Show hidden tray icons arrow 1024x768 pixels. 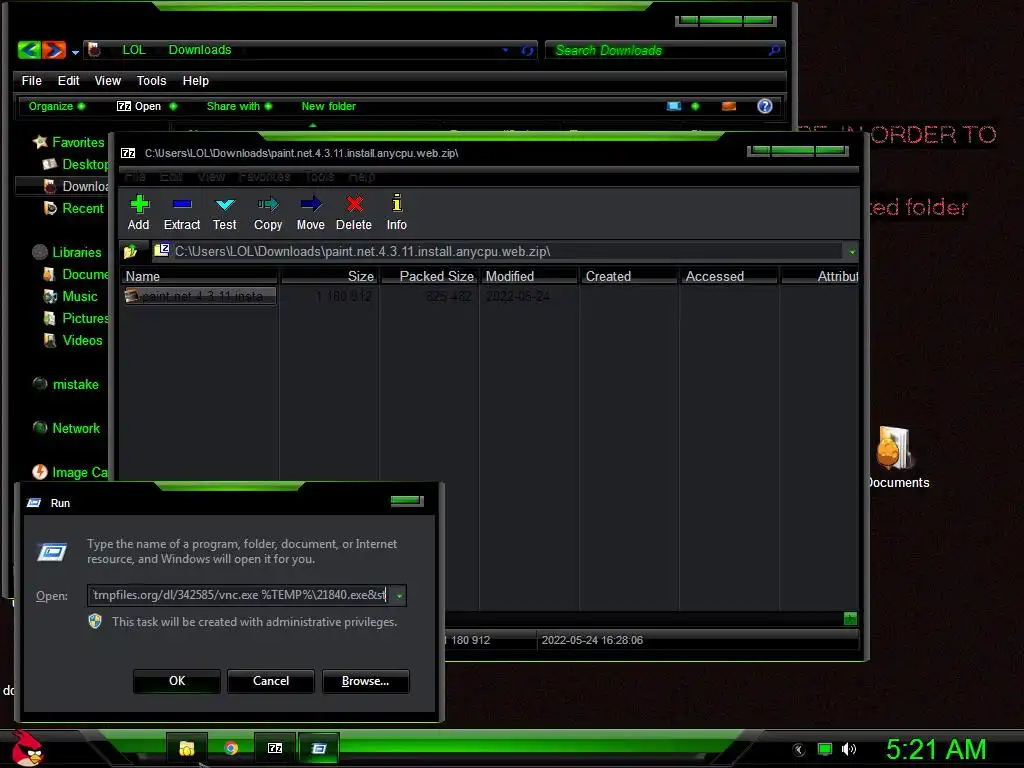[x=799, y=750]
